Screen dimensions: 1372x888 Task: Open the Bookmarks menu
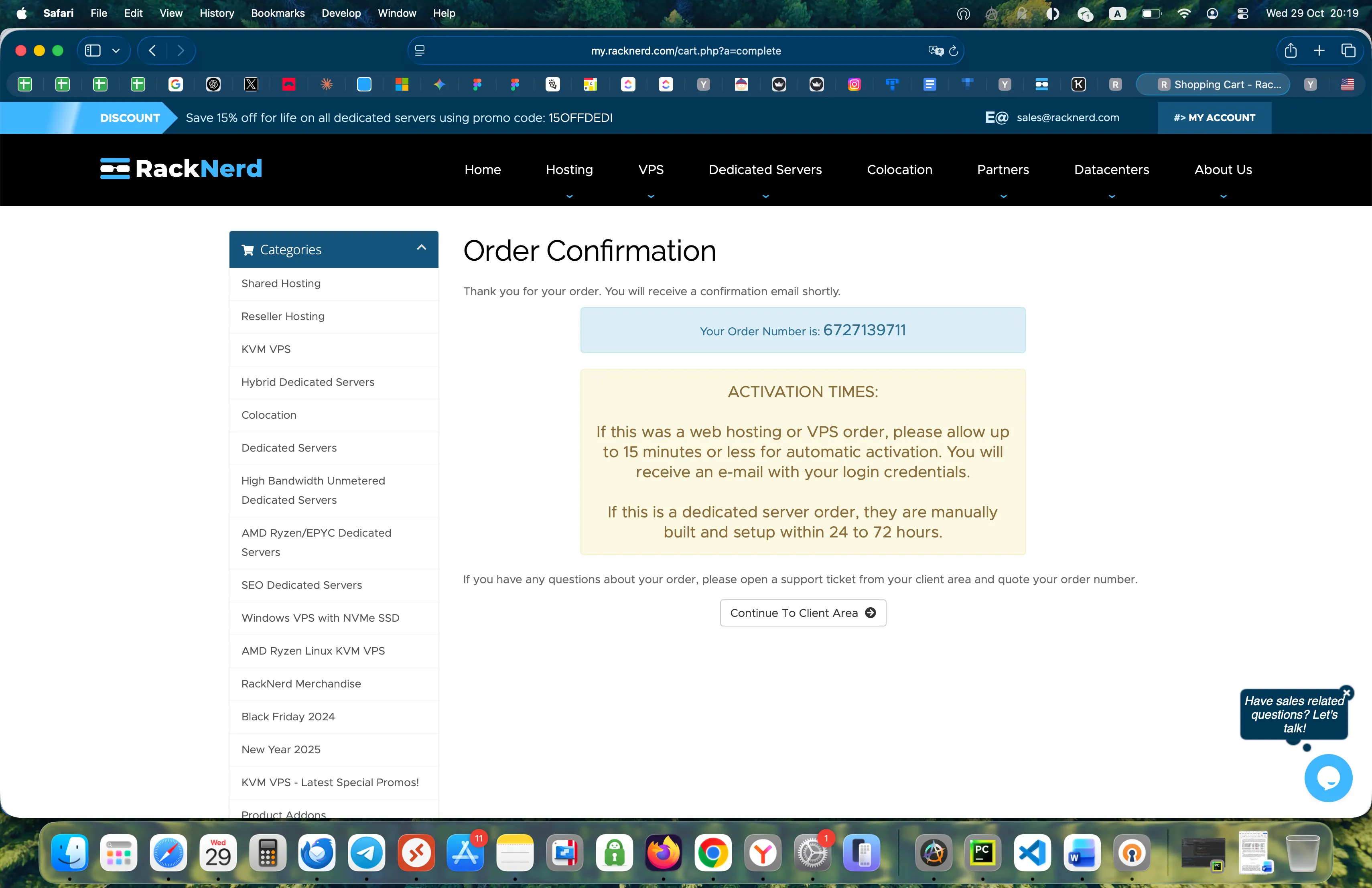(278, 13)
